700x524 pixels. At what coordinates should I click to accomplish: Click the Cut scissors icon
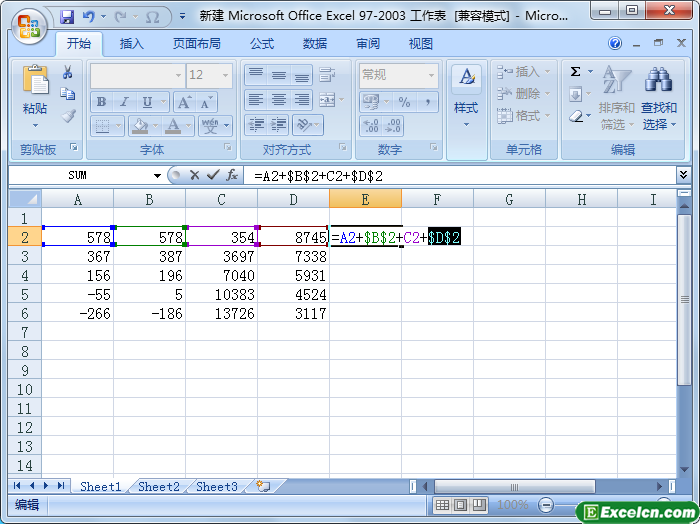[68, 73]
